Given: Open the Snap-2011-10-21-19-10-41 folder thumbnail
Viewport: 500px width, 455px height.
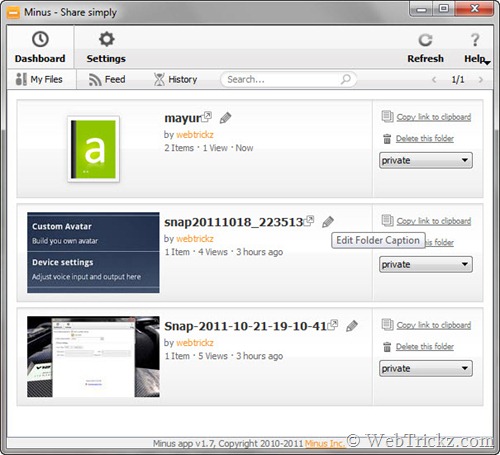Looking at the screenshot, I should point(93,357).
